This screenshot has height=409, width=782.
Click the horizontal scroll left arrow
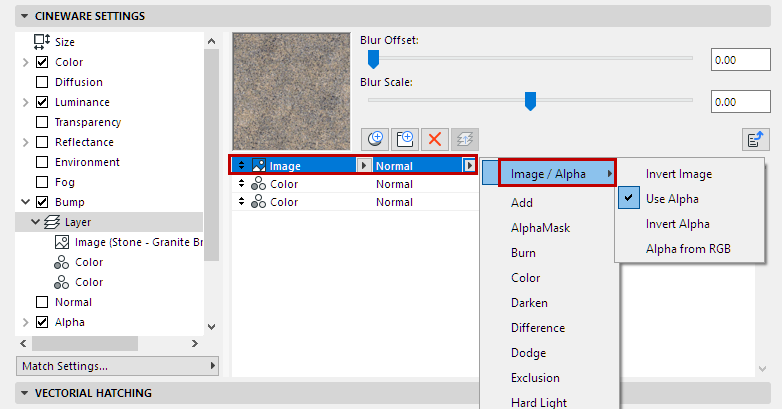point(23,344)
